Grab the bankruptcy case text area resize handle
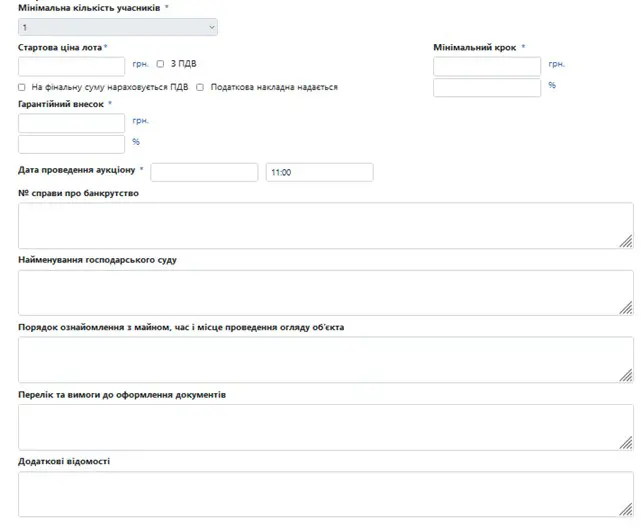This screenshot has height=529, width=643. (626, 241)
